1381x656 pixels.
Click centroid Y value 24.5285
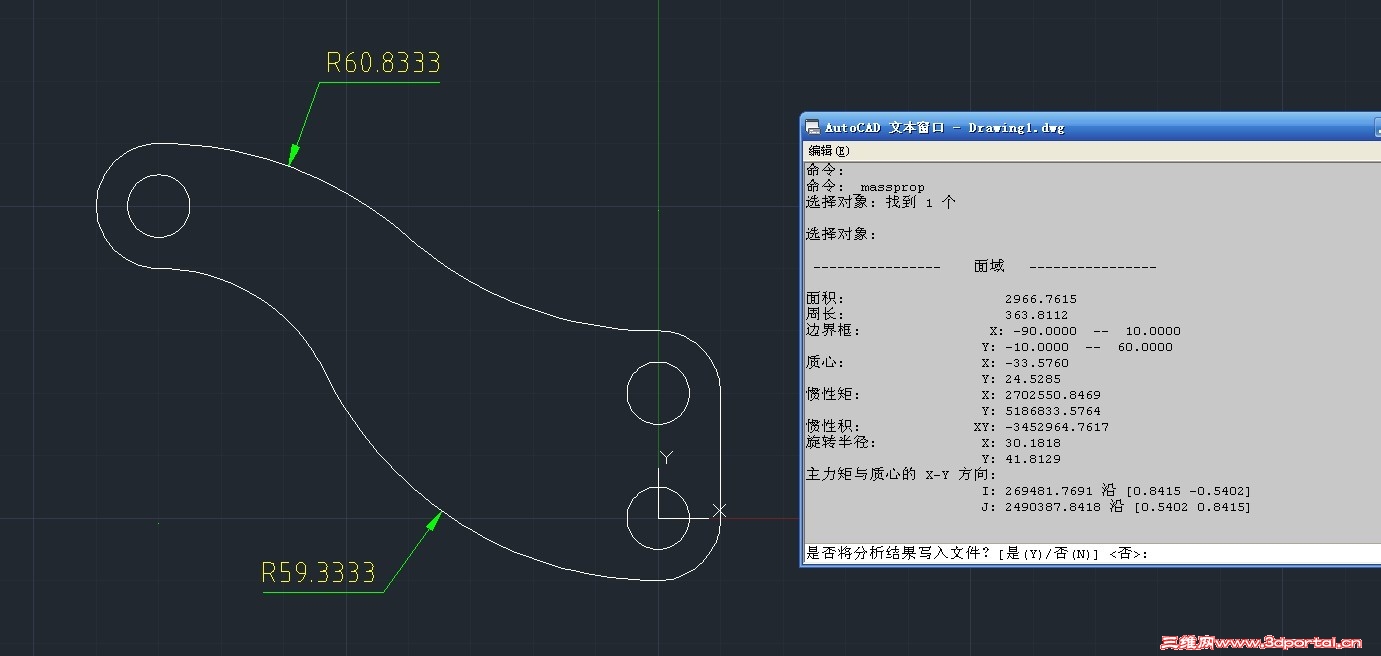[x=1033, y=379]
